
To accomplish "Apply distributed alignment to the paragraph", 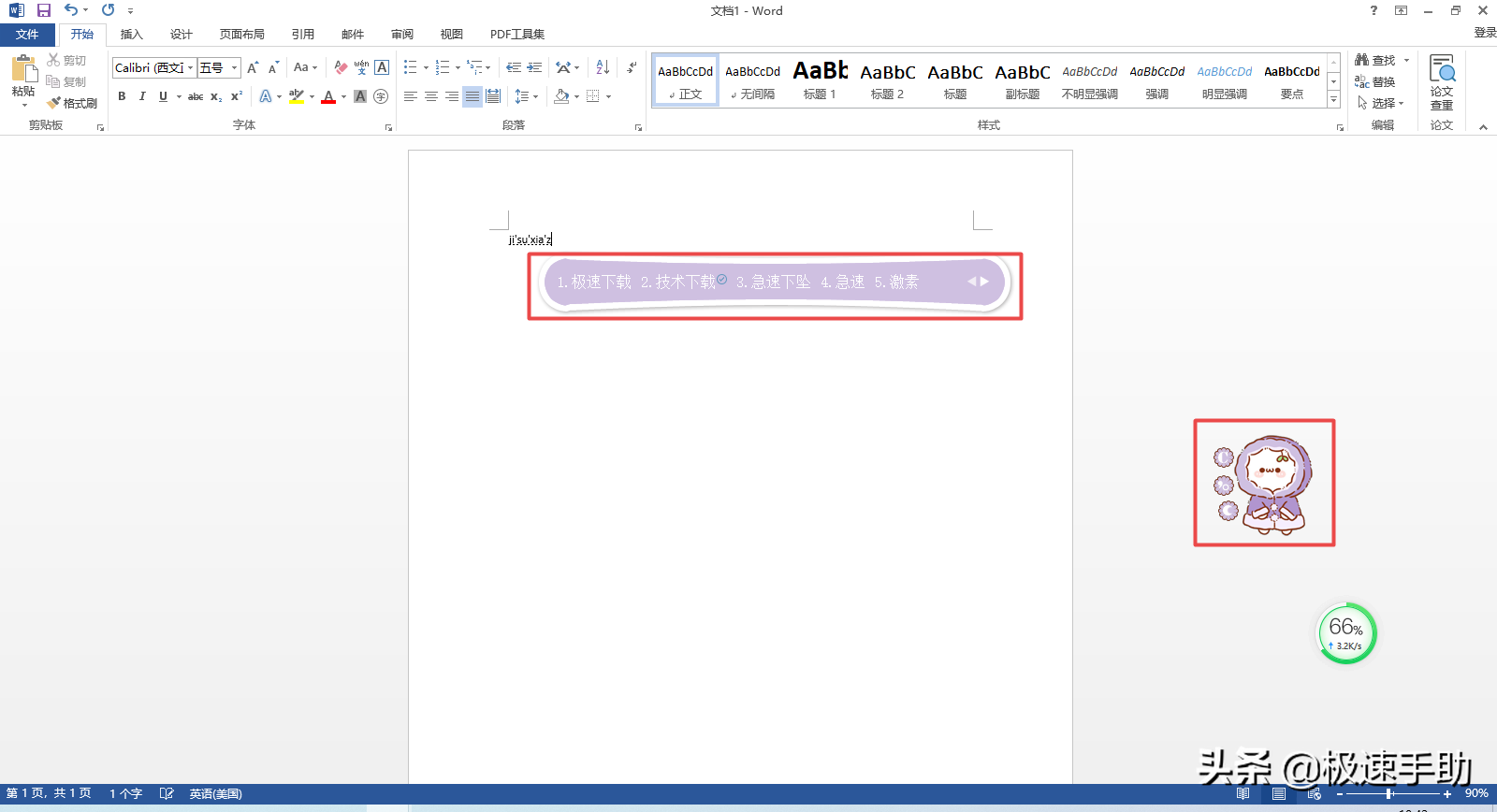I will 493,96.
